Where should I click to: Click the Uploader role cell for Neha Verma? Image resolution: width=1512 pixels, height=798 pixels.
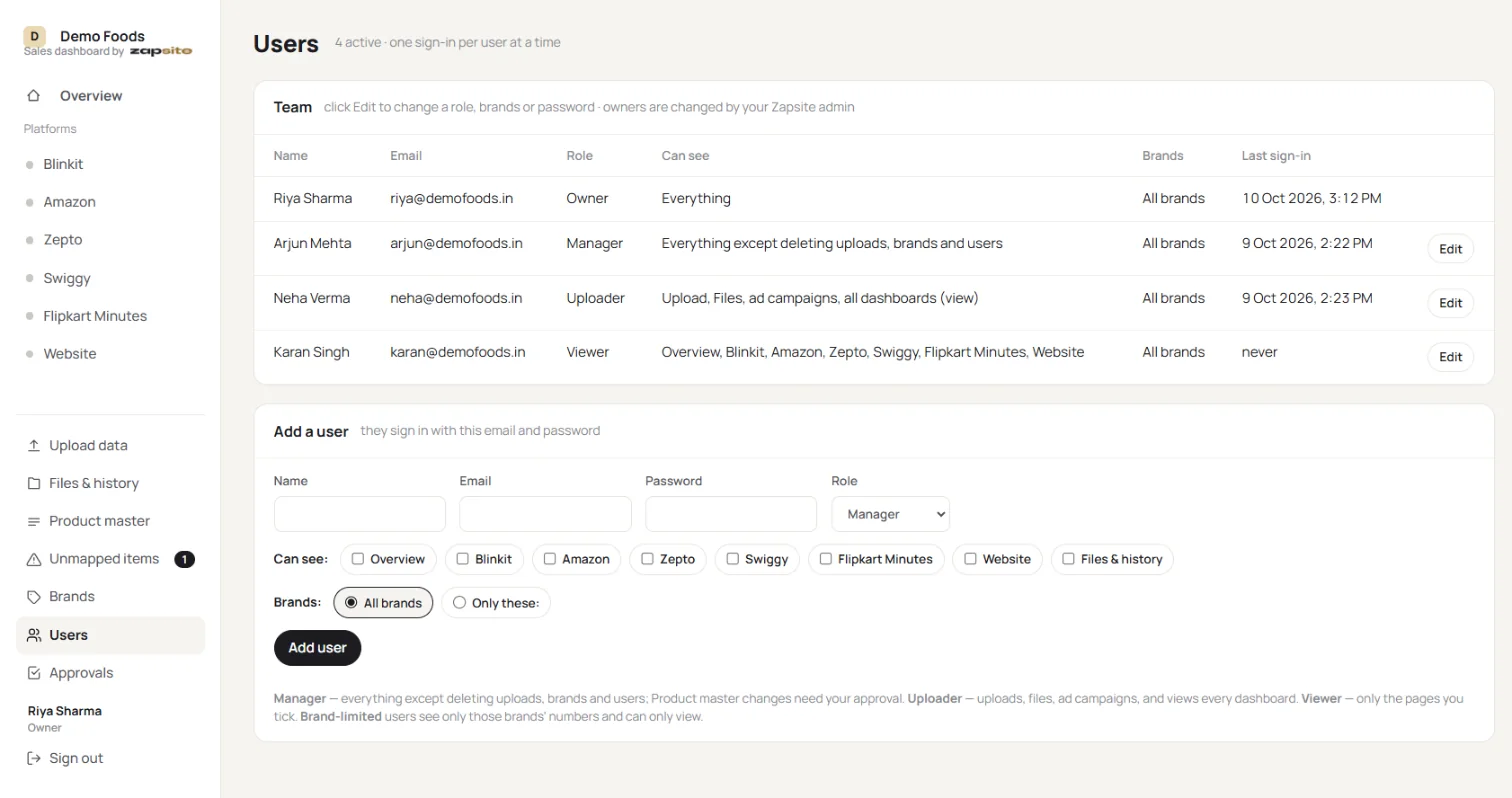[x=595, y=298]
